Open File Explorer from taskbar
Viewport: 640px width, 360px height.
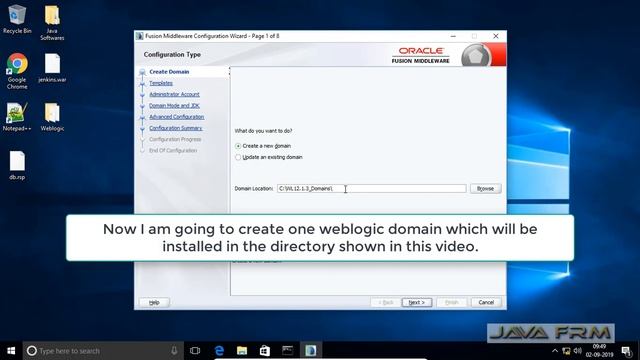pos(242,351)
